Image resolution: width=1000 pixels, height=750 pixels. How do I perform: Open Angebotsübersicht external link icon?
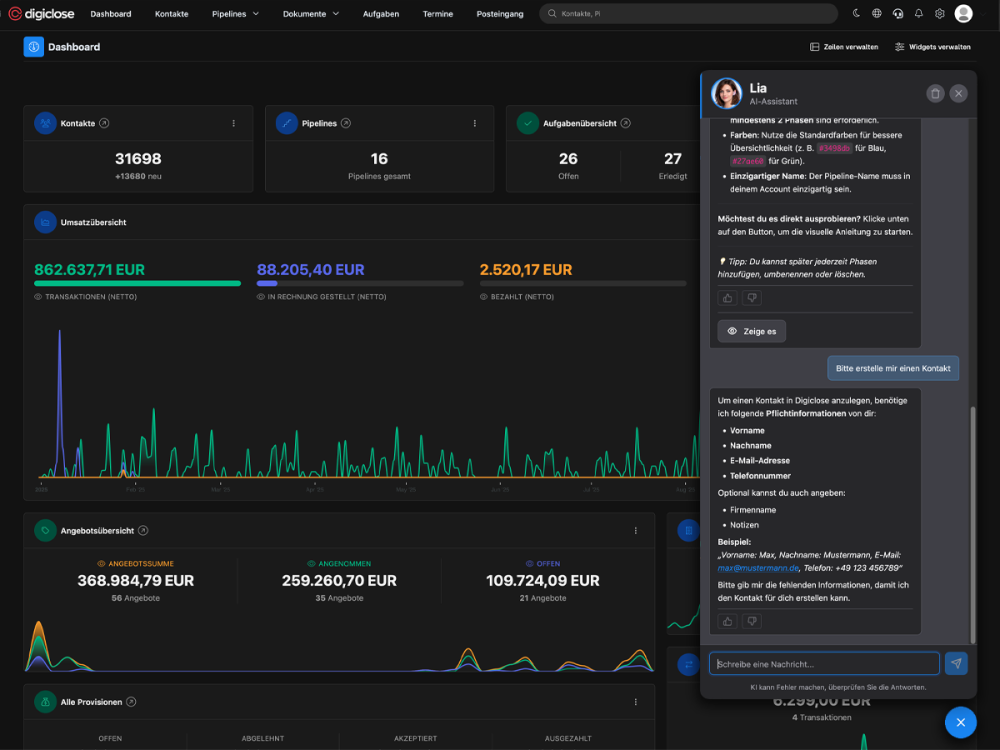[143, 531]
